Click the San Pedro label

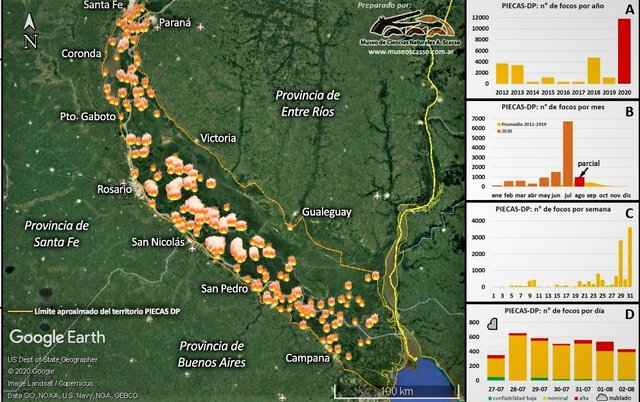click(224, 289)
